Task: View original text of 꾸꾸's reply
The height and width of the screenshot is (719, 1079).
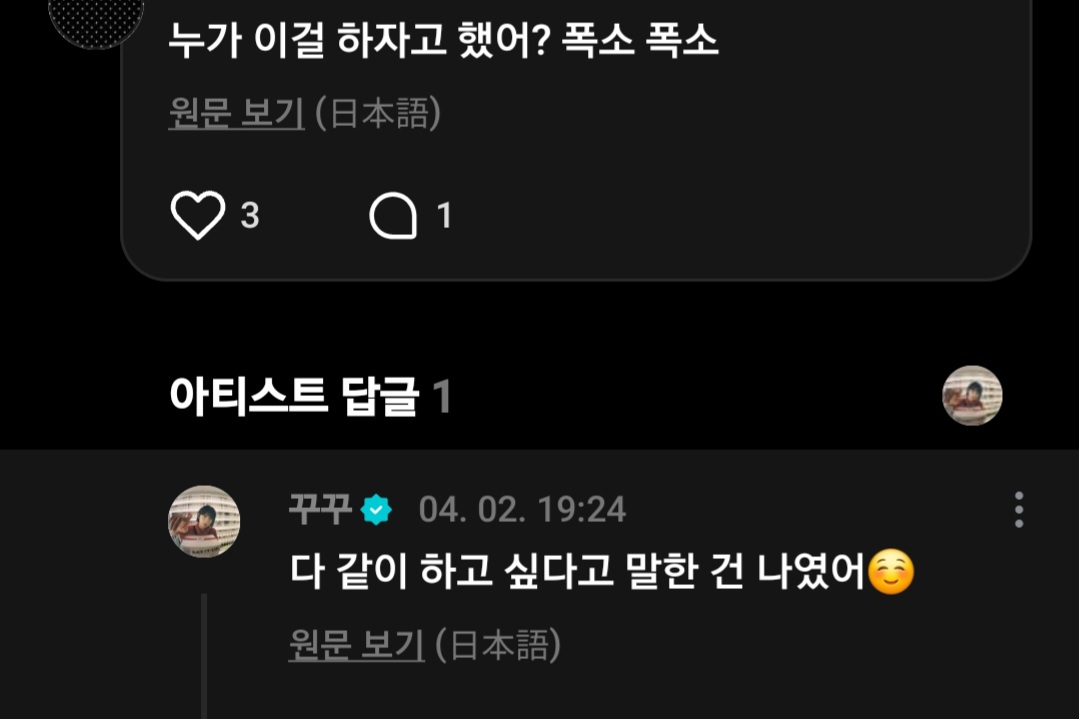Action: (356, 645)
